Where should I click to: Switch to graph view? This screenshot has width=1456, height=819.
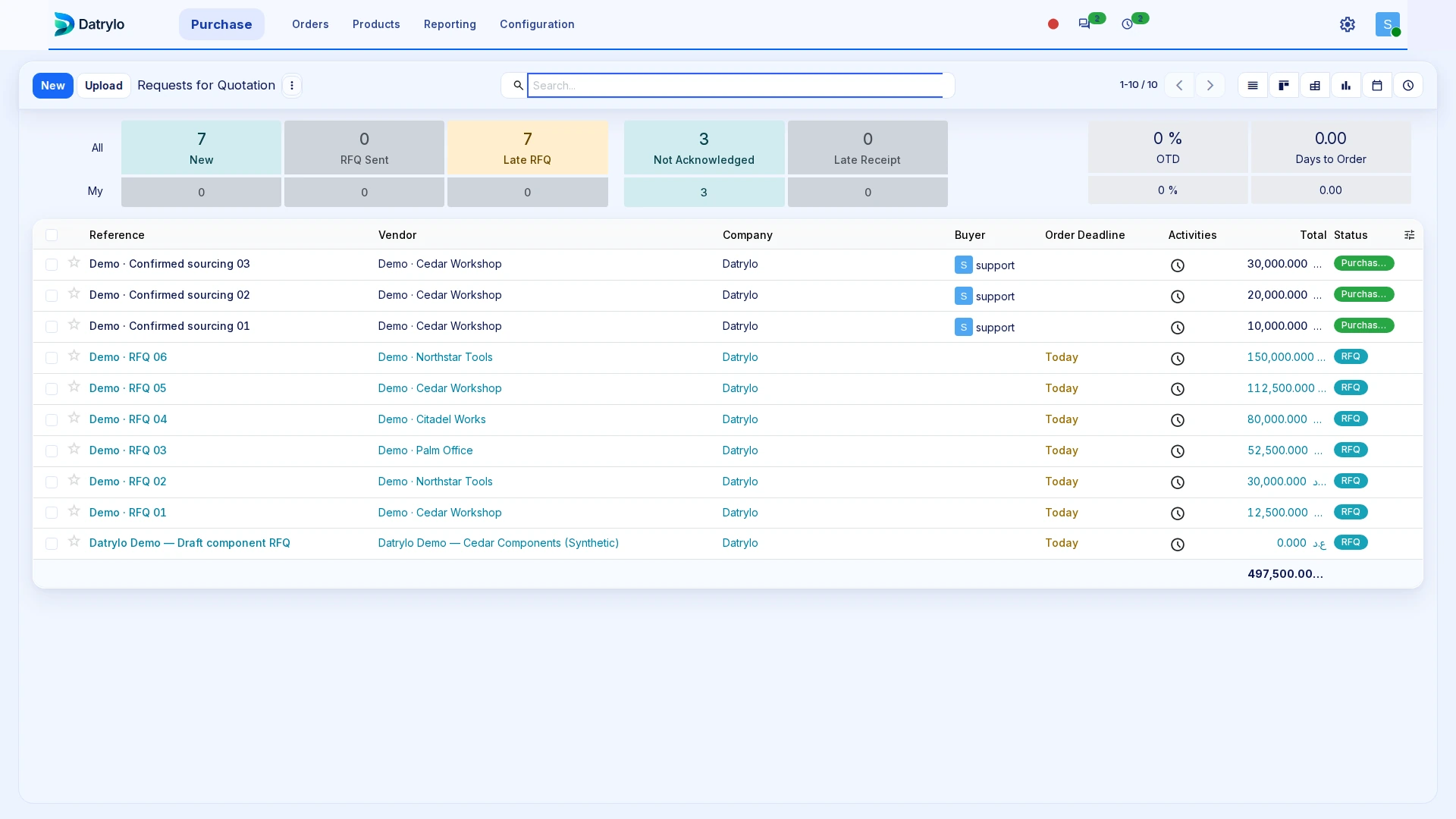tap(1346, 86)
